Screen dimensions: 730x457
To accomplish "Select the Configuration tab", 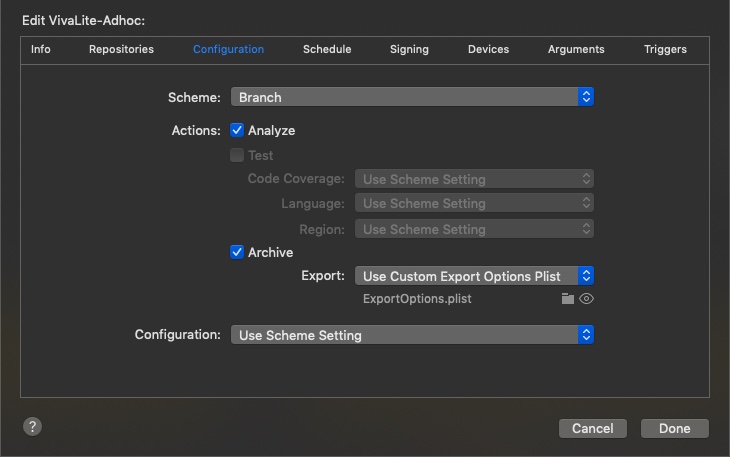I will (228, 49).
